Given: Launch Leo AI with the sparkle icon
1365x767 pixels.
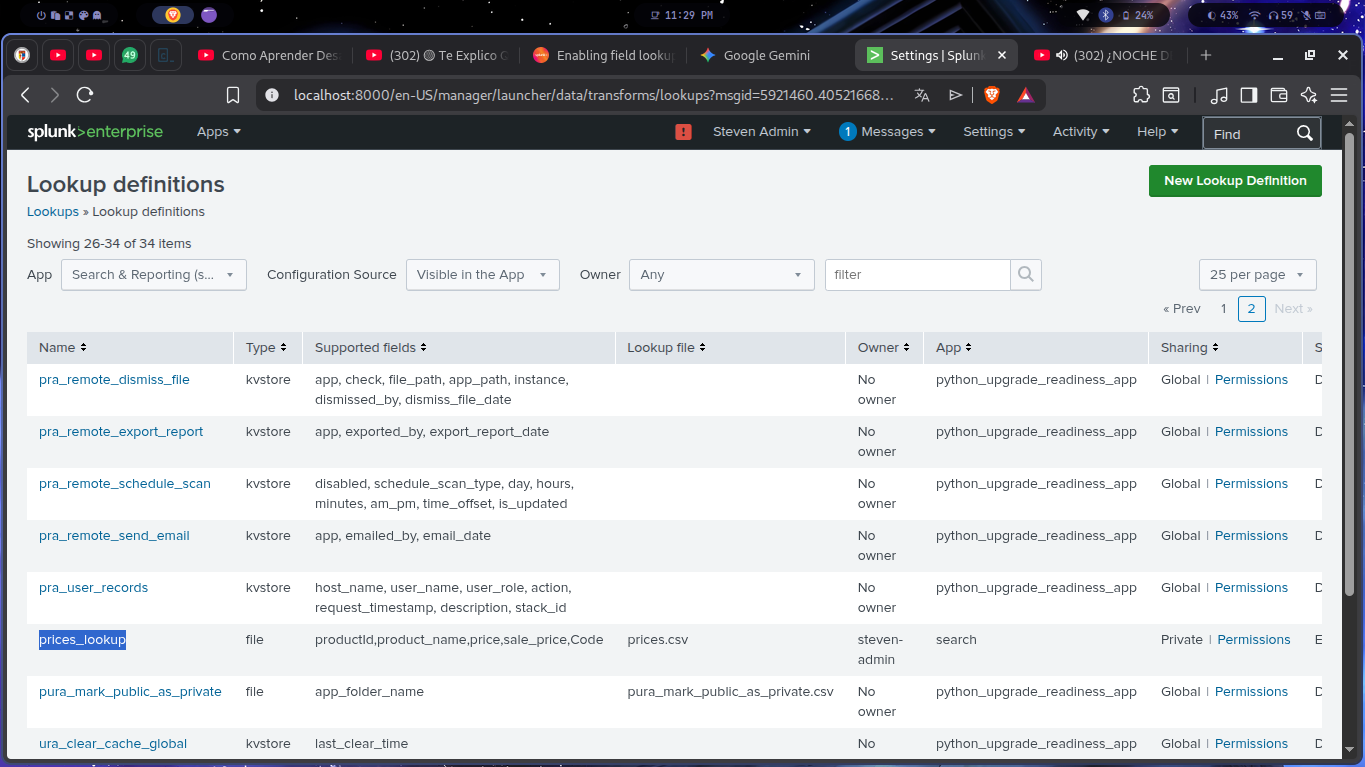Looking at the screenshot, I should (x=1308, y=94).
